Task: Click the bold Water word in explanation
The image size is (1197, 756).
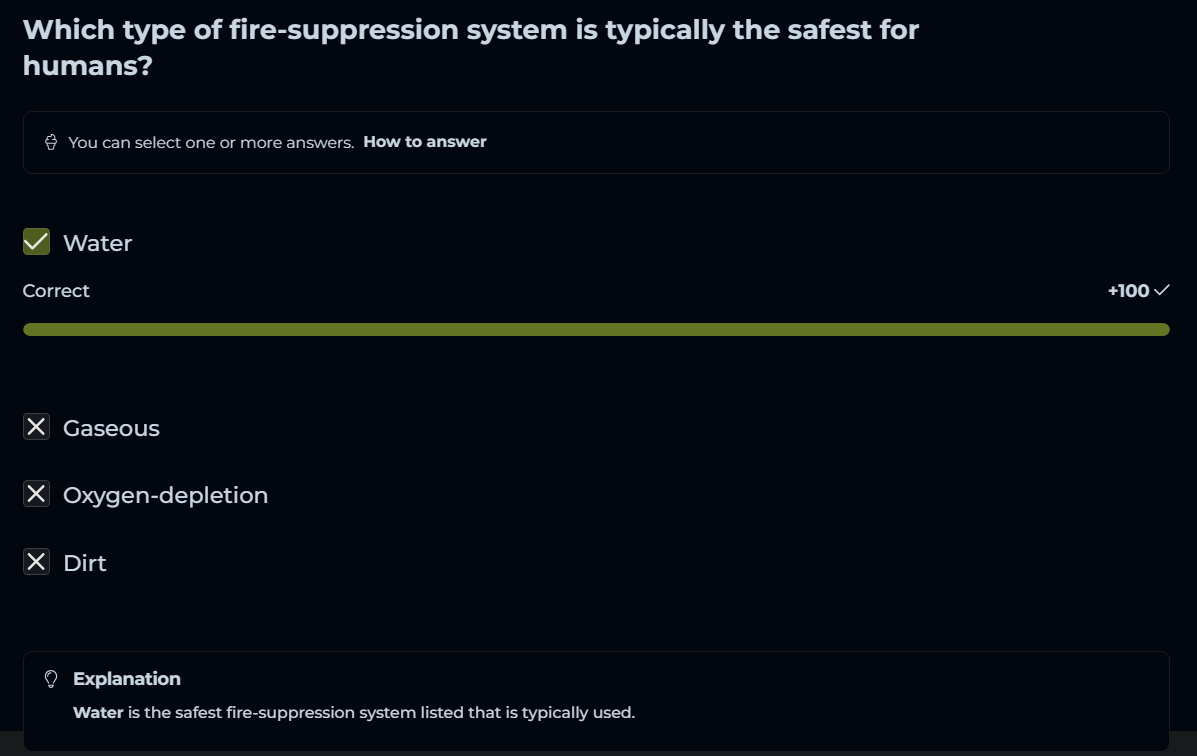Action: [98, 713]
